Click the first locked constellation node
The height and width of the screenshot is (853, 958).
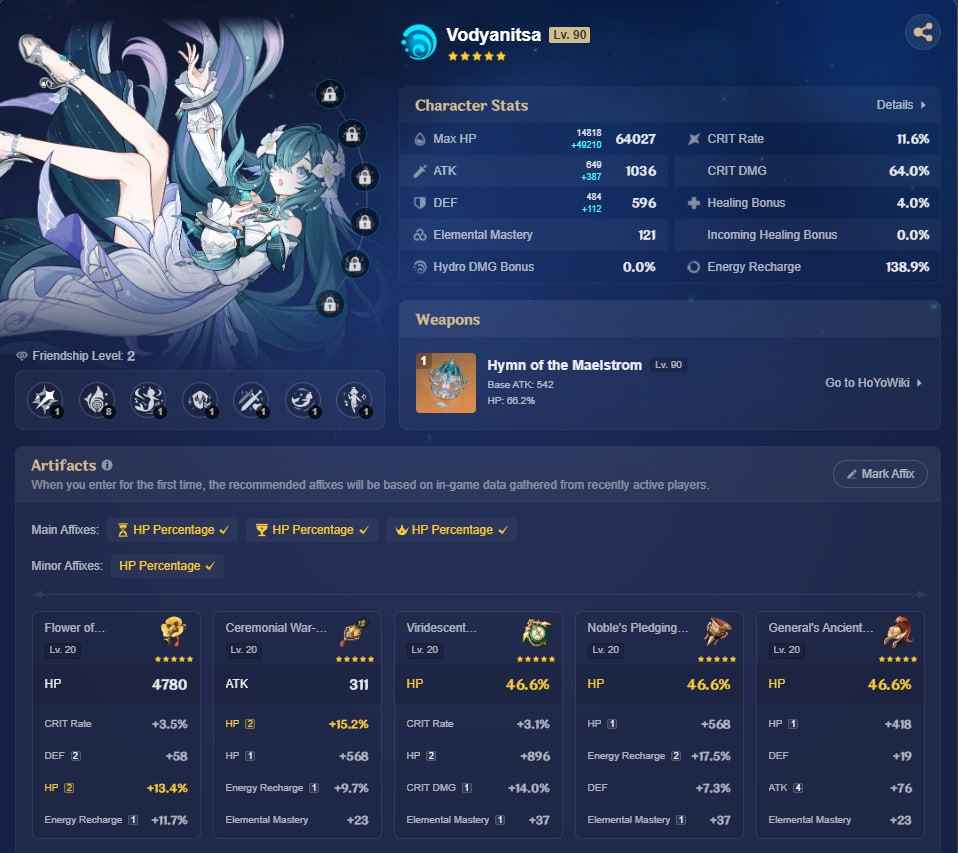point(329,94)
